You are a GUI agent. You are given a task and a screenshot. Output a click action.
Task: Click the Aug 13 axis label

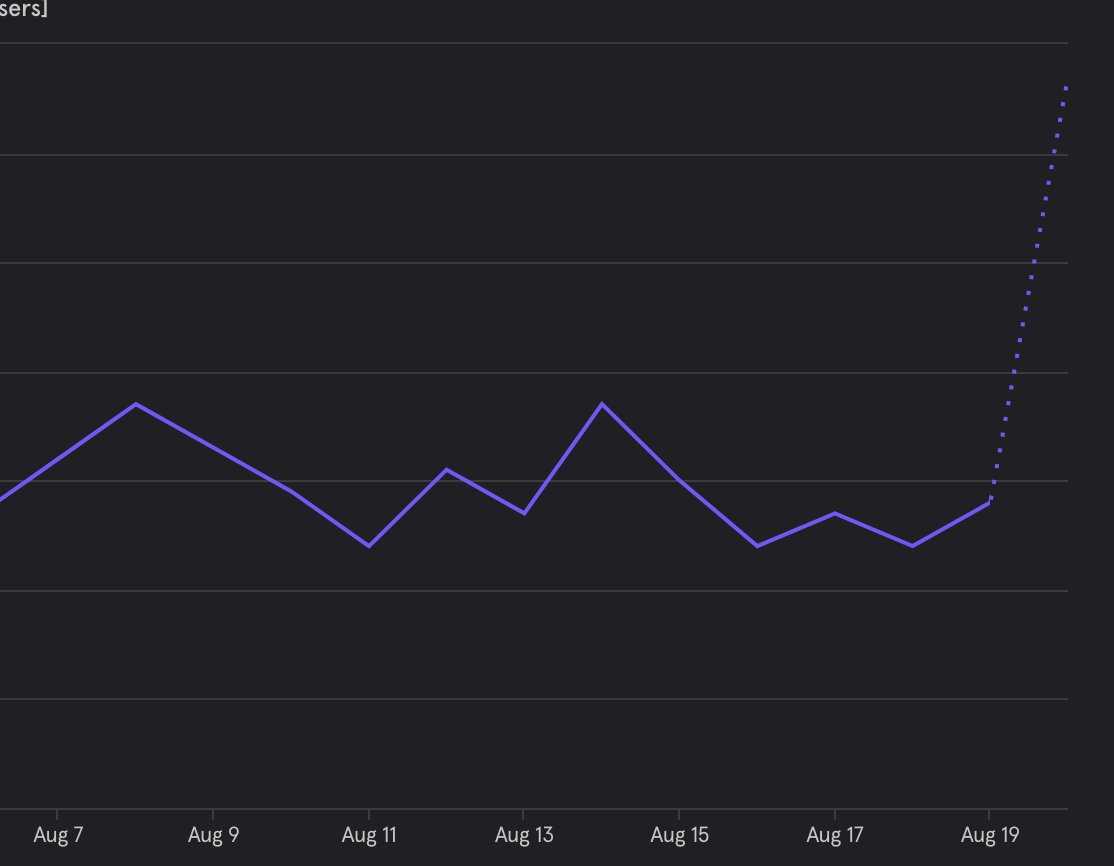click(524, 835)
